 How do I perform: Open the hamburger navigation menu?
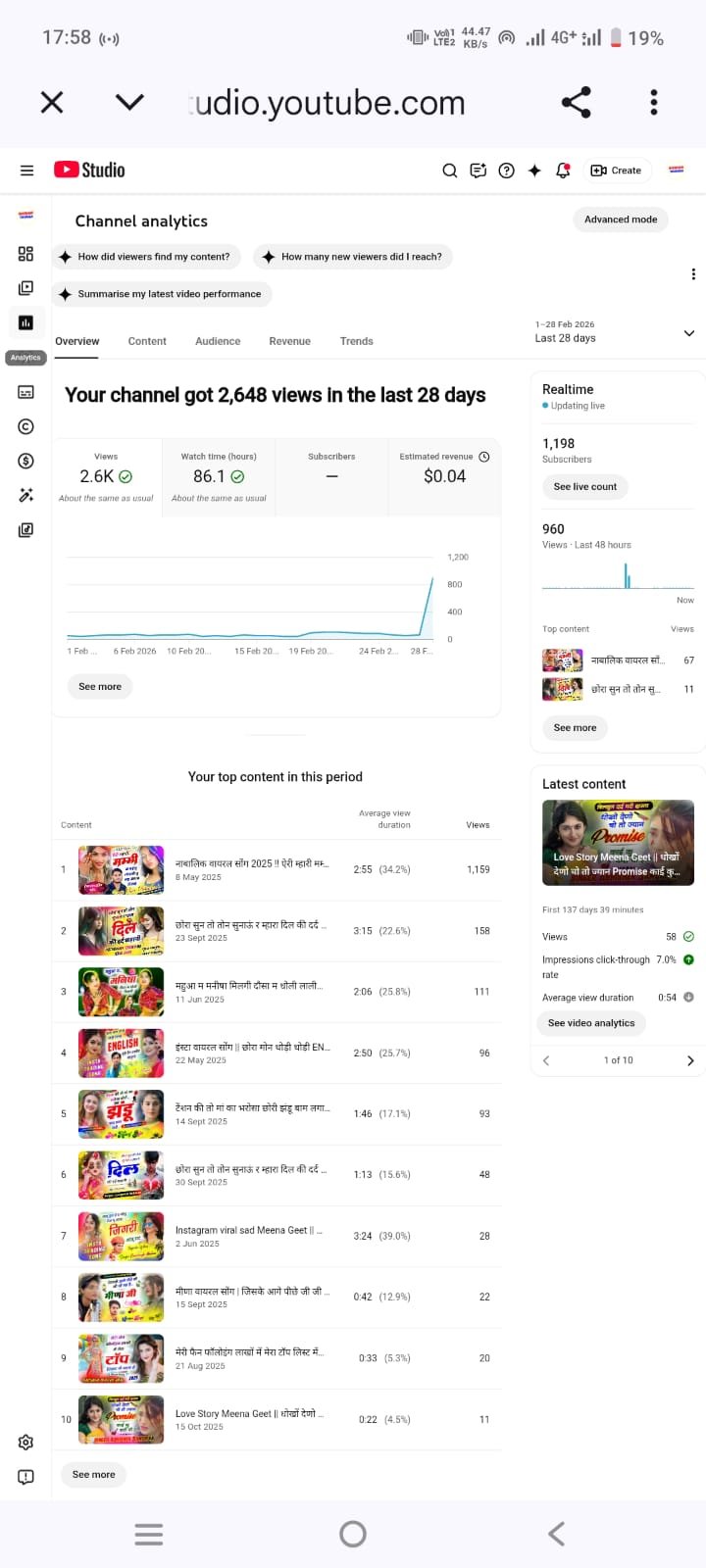click(x=26, y=171)
